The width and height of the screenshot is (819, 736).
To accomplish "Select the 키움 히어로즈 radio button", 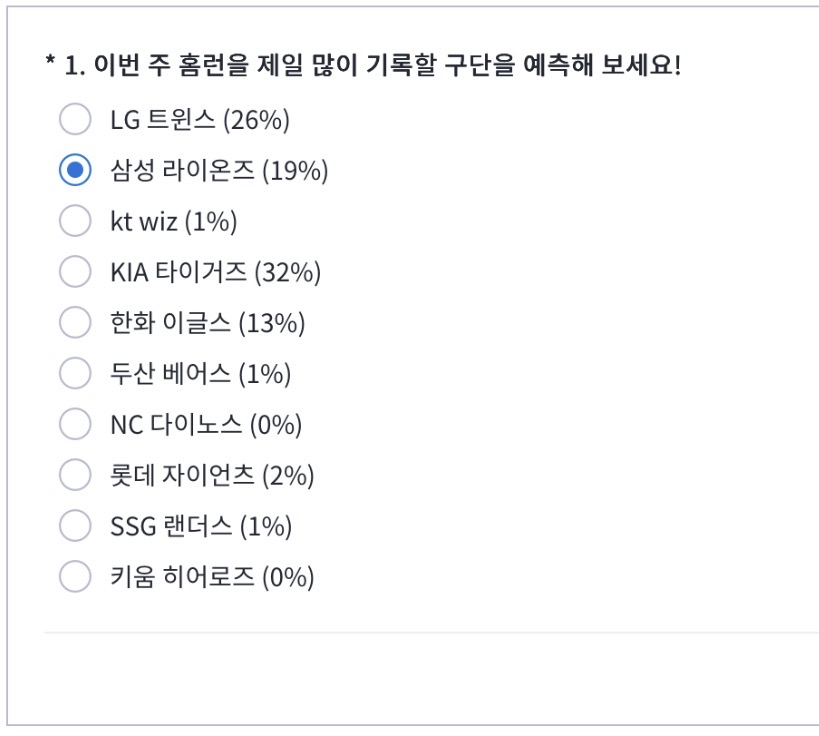I will [x=75, y=576].
